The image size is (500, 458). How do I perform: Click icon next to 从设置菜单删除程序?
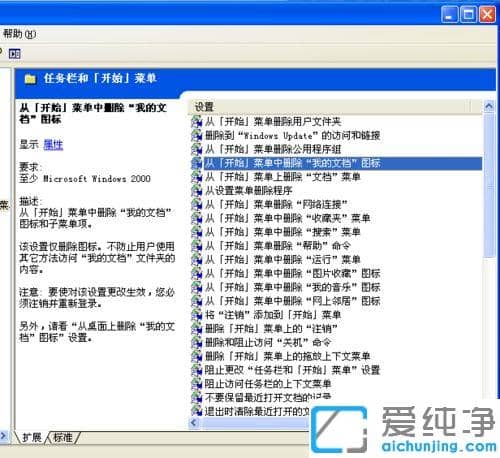pos(197,191)
